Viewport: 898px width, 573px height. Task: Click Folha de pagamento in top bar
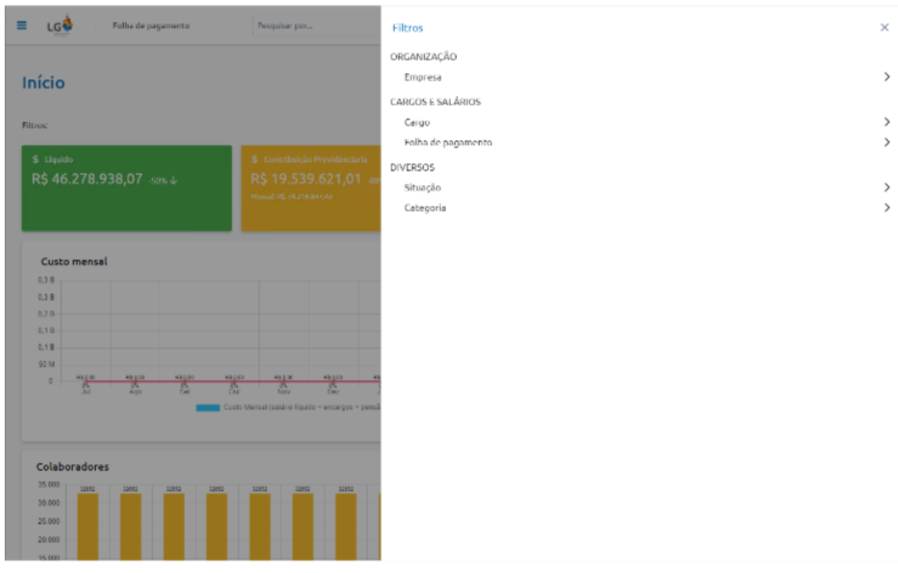click(x=151, y=26)
